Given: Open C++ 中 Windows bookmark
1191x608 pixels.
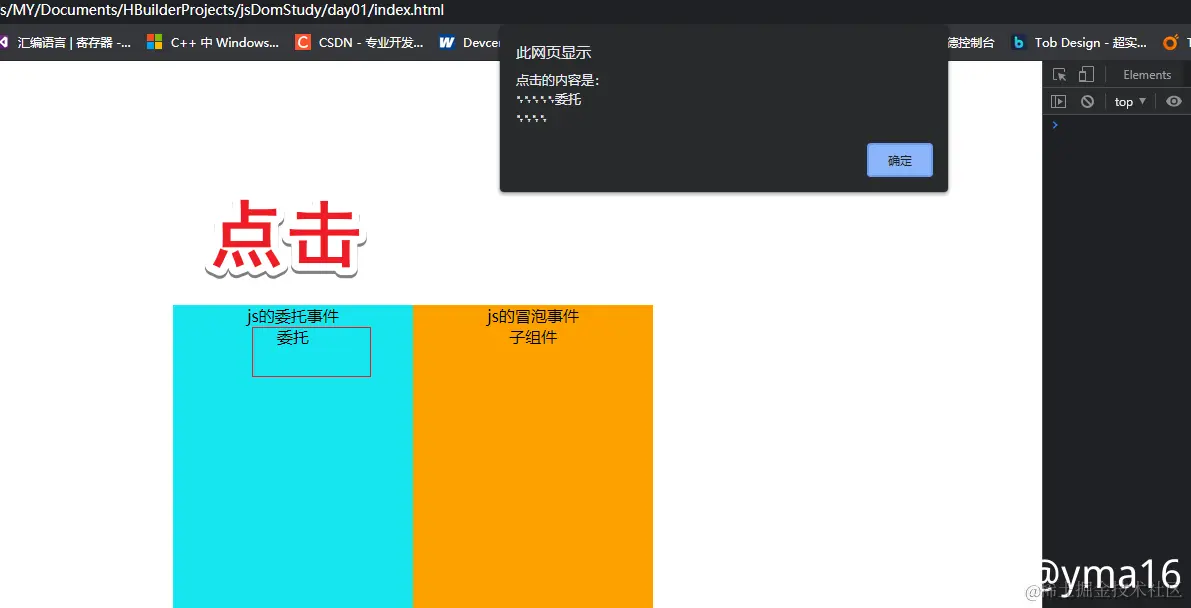Looking at the screenshot, I should pos(213,43).
